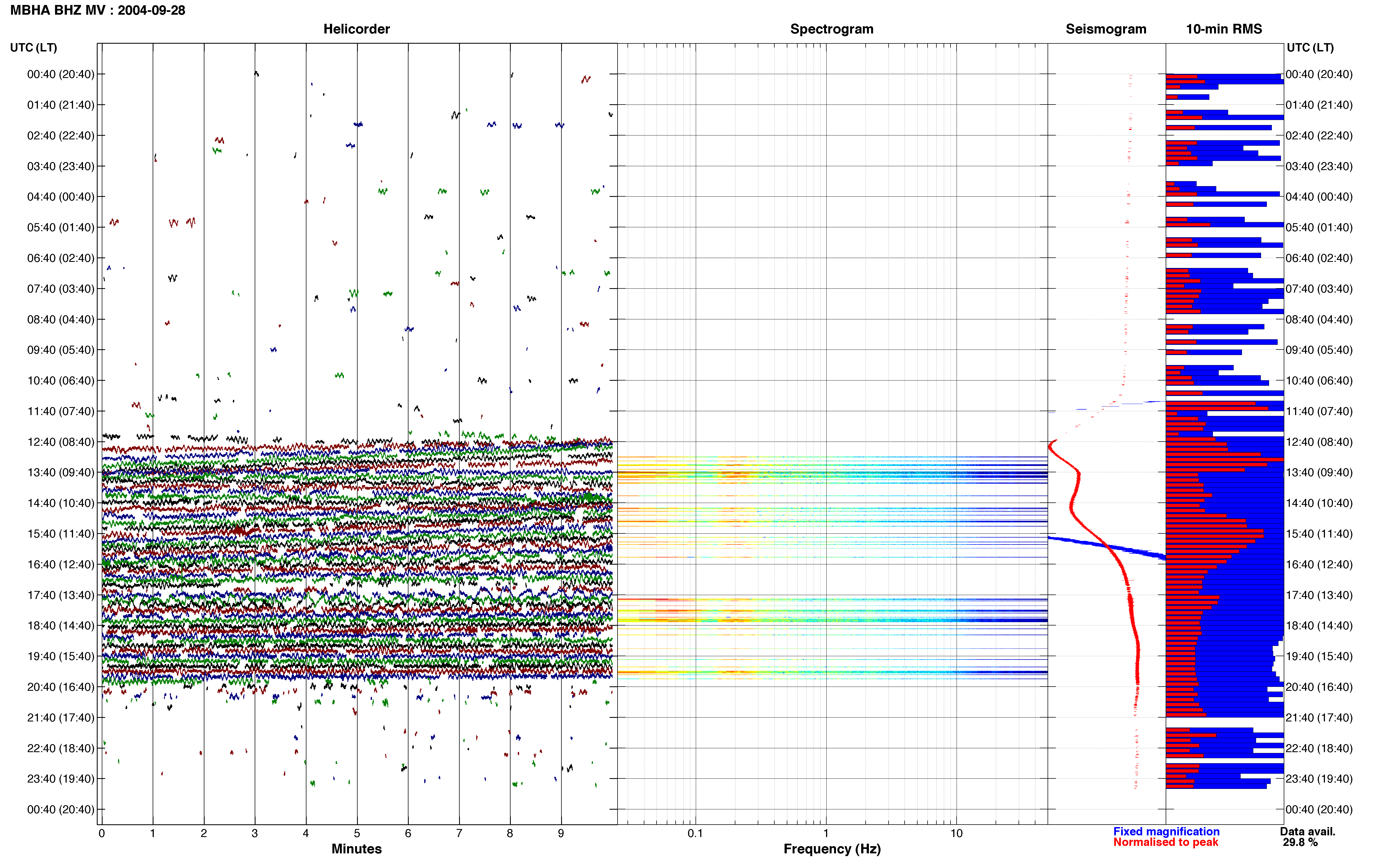
Task: Click frequency tick label '0.1'
Action: (x=695, y=833)
